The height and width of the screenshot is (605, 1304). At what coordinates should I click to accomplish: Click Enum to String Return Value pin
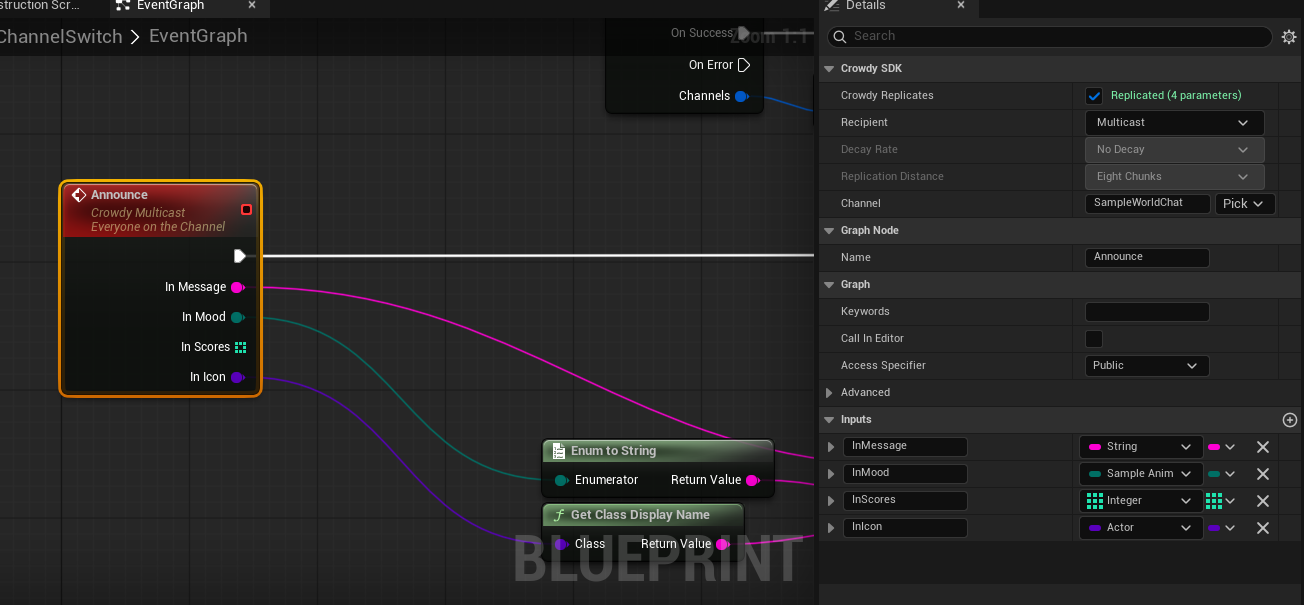pyautogui.click(x=753, y=480)
